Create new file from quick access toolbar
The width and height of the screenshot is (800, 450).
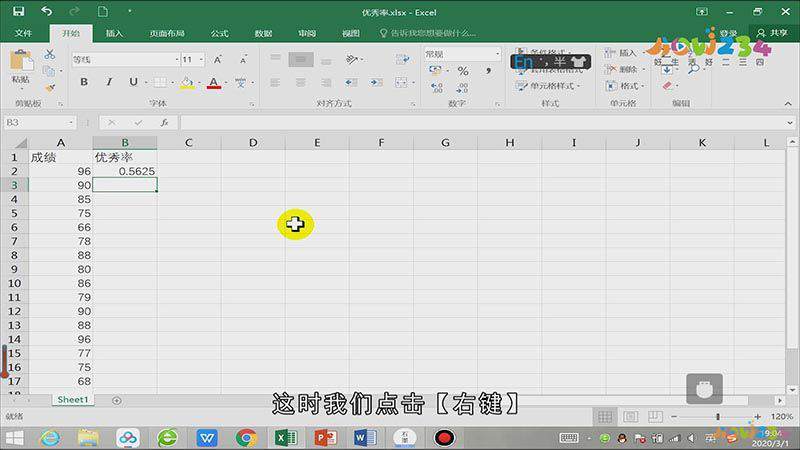[103, 11]
